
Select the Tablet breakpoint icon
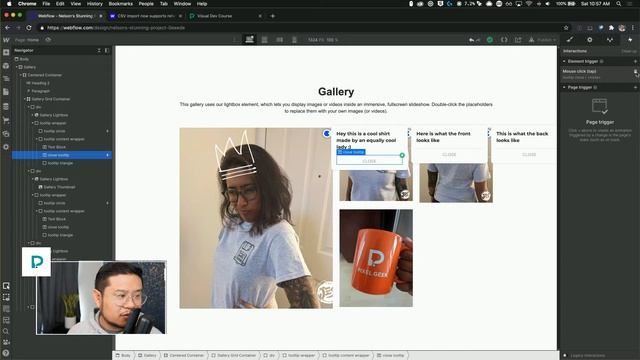click(264, 40)
